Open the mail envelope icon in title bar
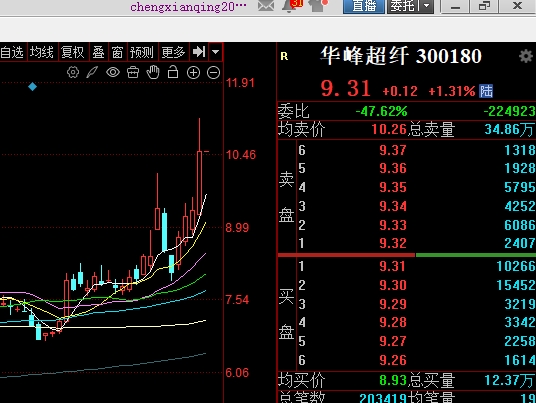536x403 pixels. coord(266,5)
